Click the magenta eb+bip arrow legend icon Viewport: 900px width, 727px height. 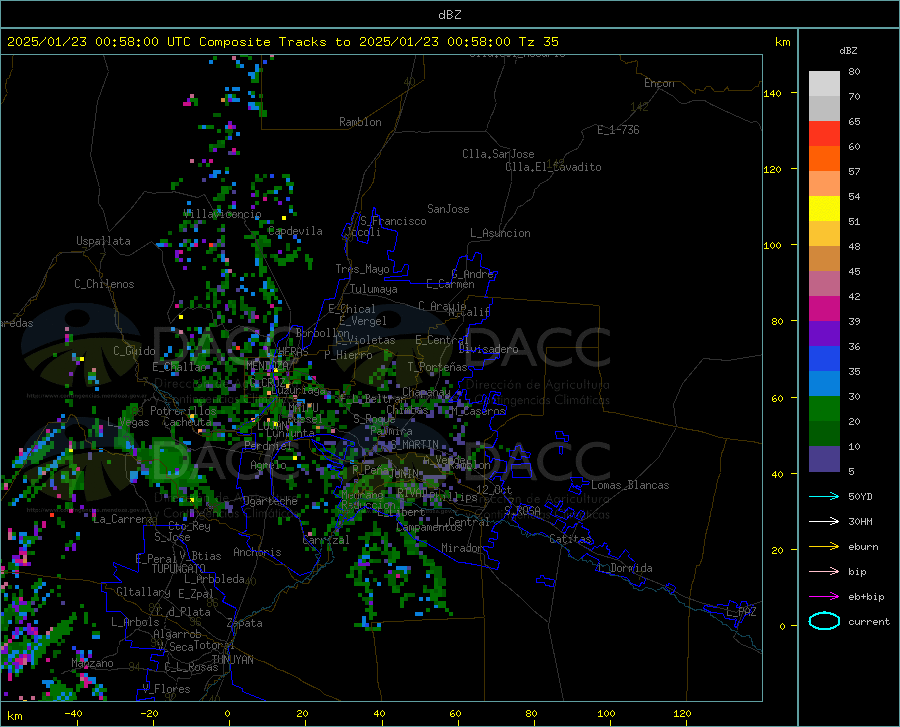pos(824,597)
